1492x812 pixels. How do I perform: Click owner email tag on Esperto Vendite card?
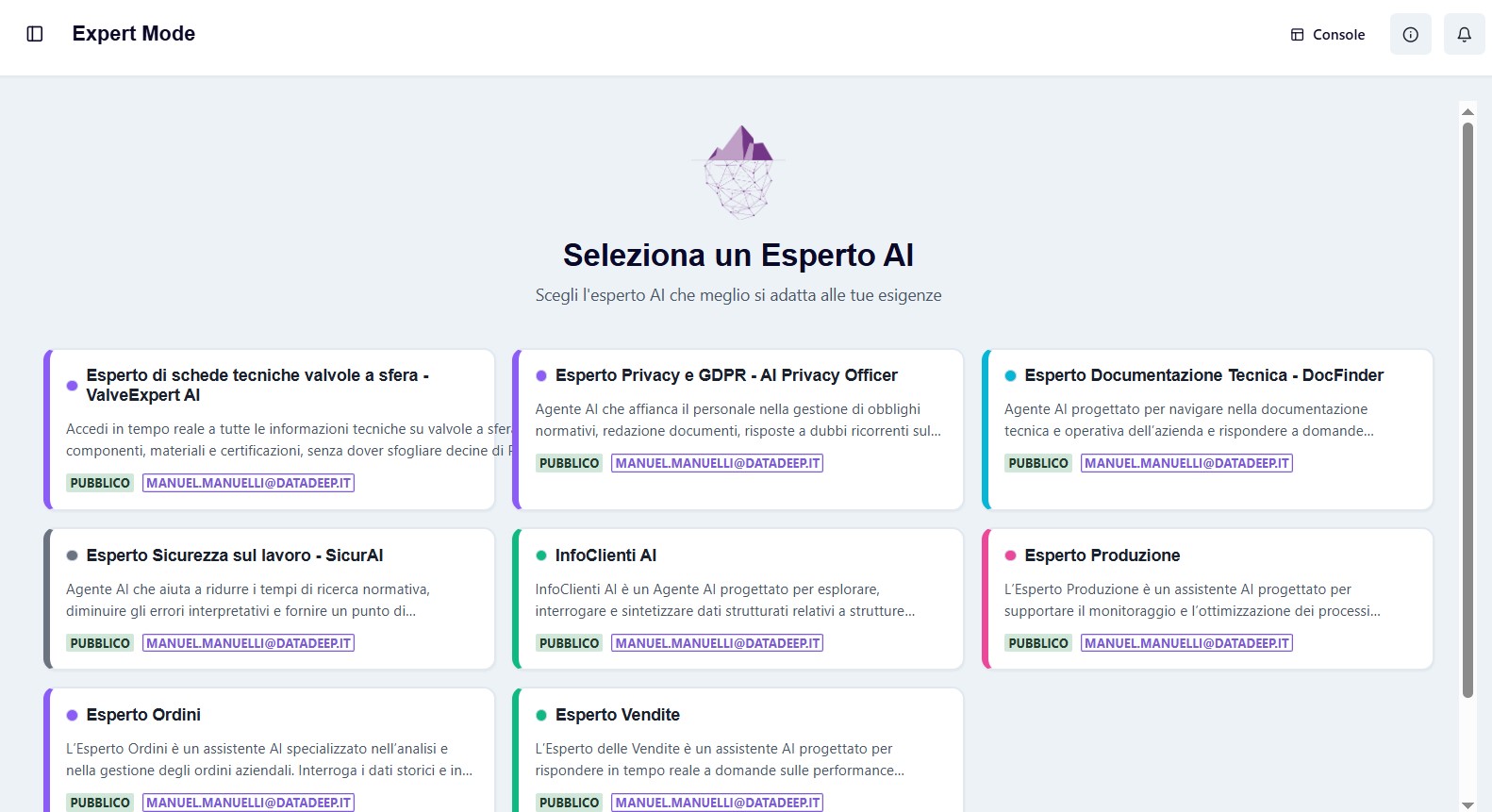pyautogui.click(x=718, y=803)
